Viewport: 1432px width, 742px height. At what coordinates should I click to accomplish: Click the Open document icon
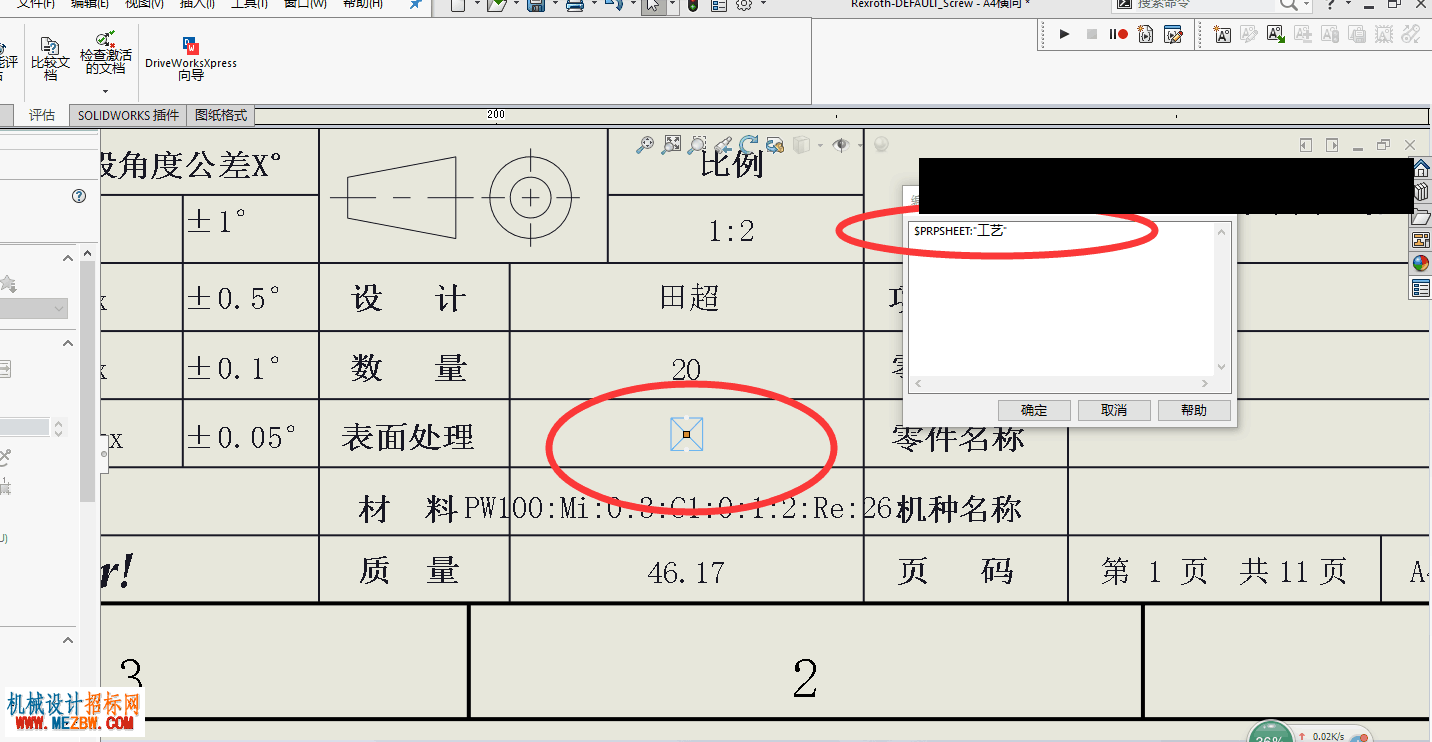point(497,5)
